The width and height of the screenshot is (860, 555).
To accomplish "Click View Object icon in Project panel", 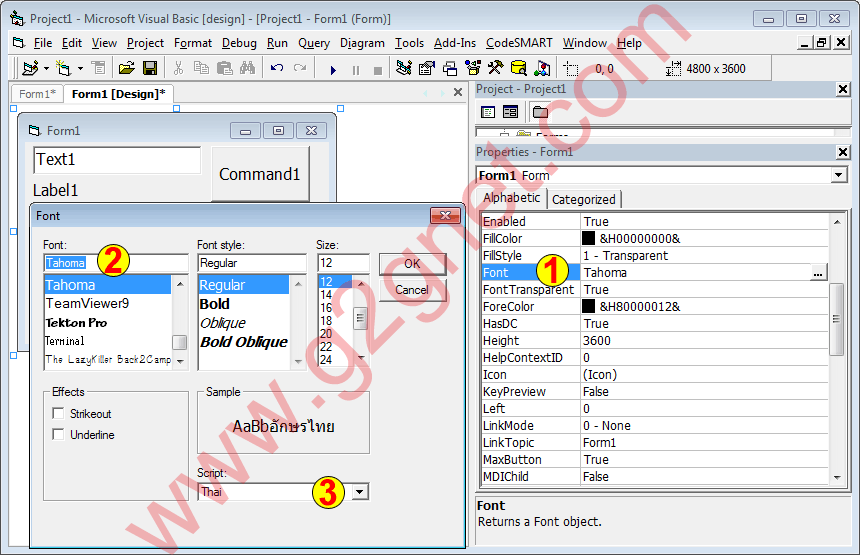I will click(510, 112).
